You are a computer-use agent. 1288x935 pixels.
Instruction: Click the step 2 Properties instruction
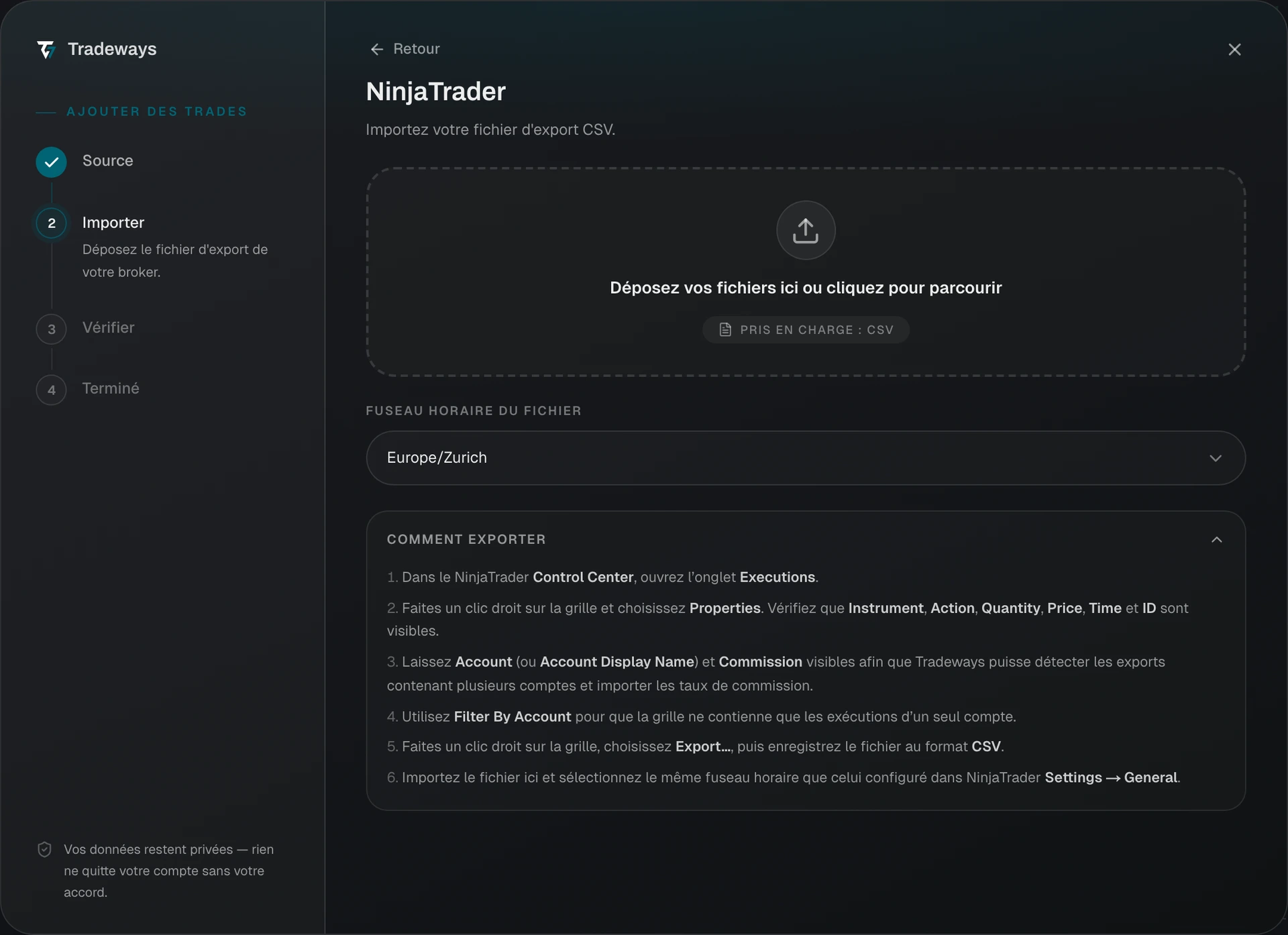[x=788, y=619]
